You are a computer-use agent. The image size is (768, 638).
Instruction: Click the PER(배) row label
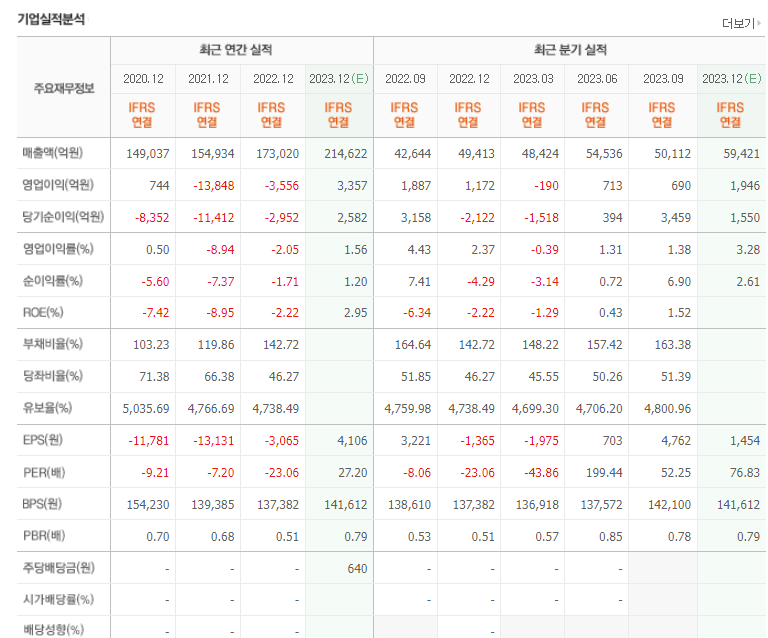click(x=44, y=473)
